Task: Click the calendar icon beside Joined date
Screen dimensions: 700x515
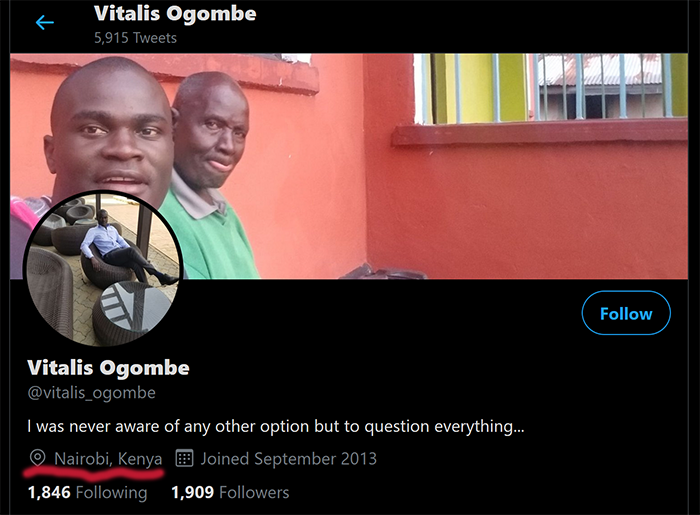Action: pos(184,459)
